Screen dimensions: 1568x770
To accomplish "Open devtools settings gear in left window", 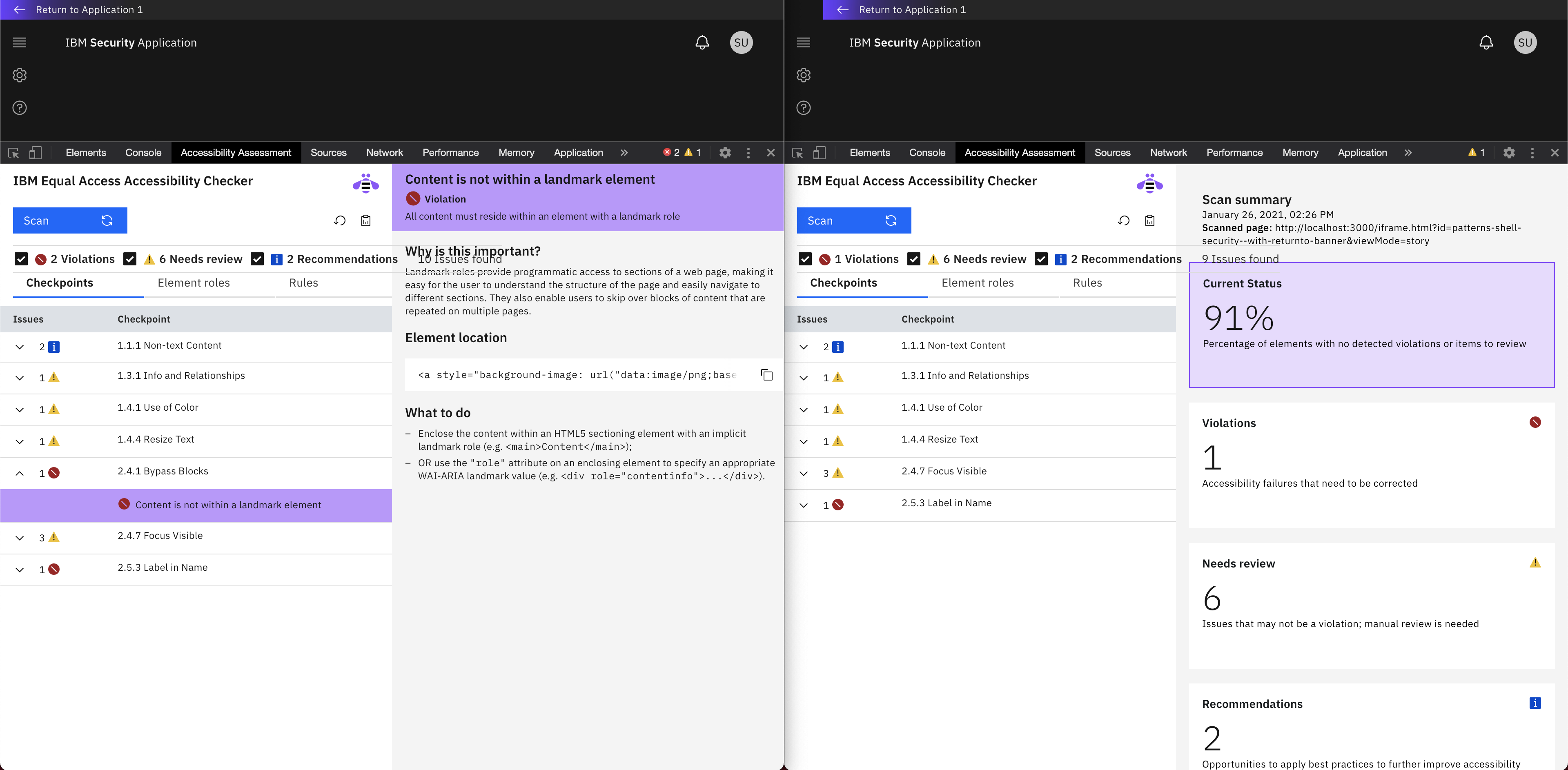I will [x=725, y=153].
